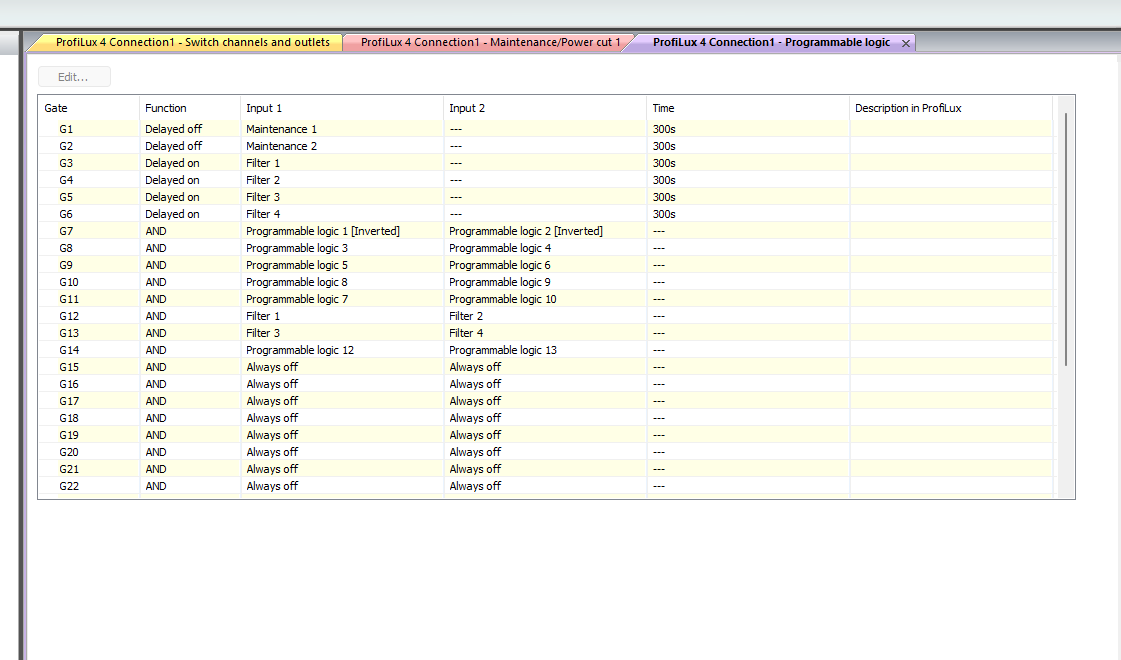Switch to Switch channels and outlets tab
This screenshot has width=1121, height=660.
[x=192, y=43]
